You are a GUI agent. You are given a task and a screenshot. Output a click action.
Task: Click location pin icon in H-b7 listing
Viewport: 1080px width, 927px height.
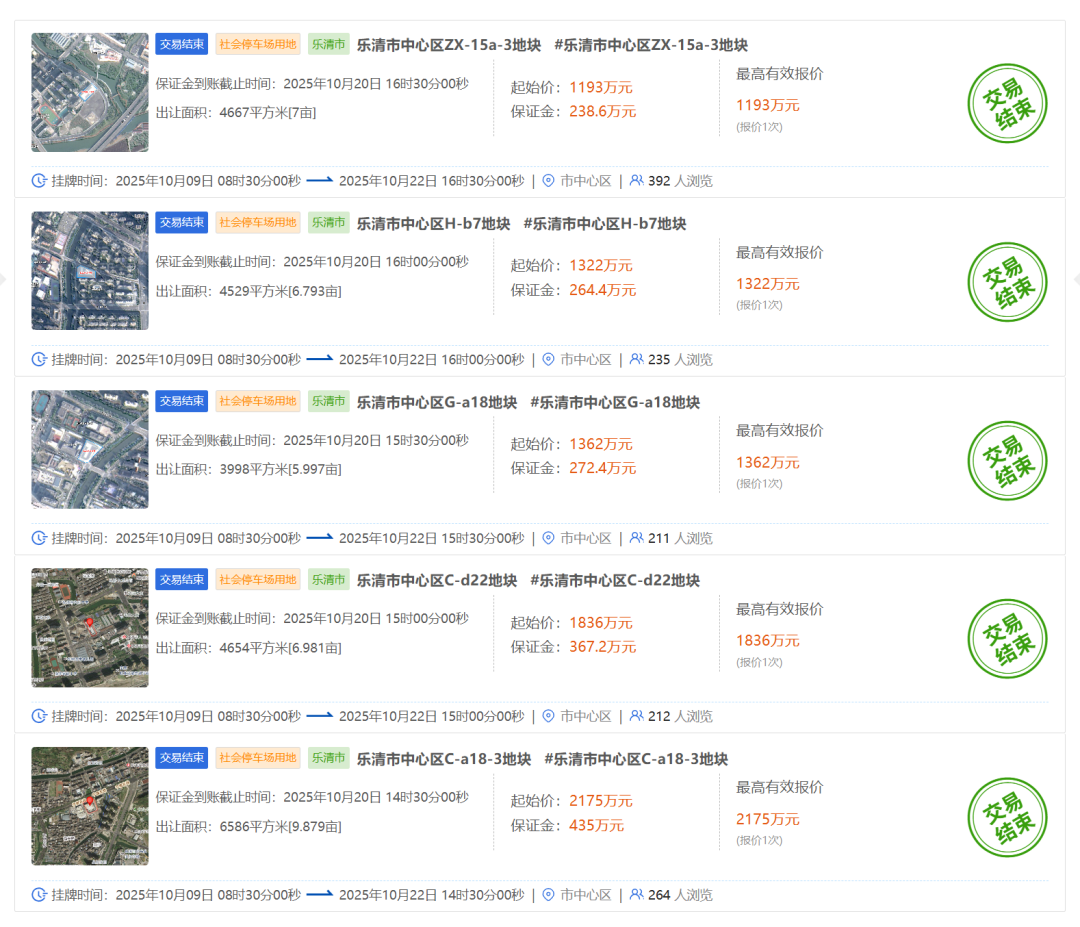pos(548,359)
